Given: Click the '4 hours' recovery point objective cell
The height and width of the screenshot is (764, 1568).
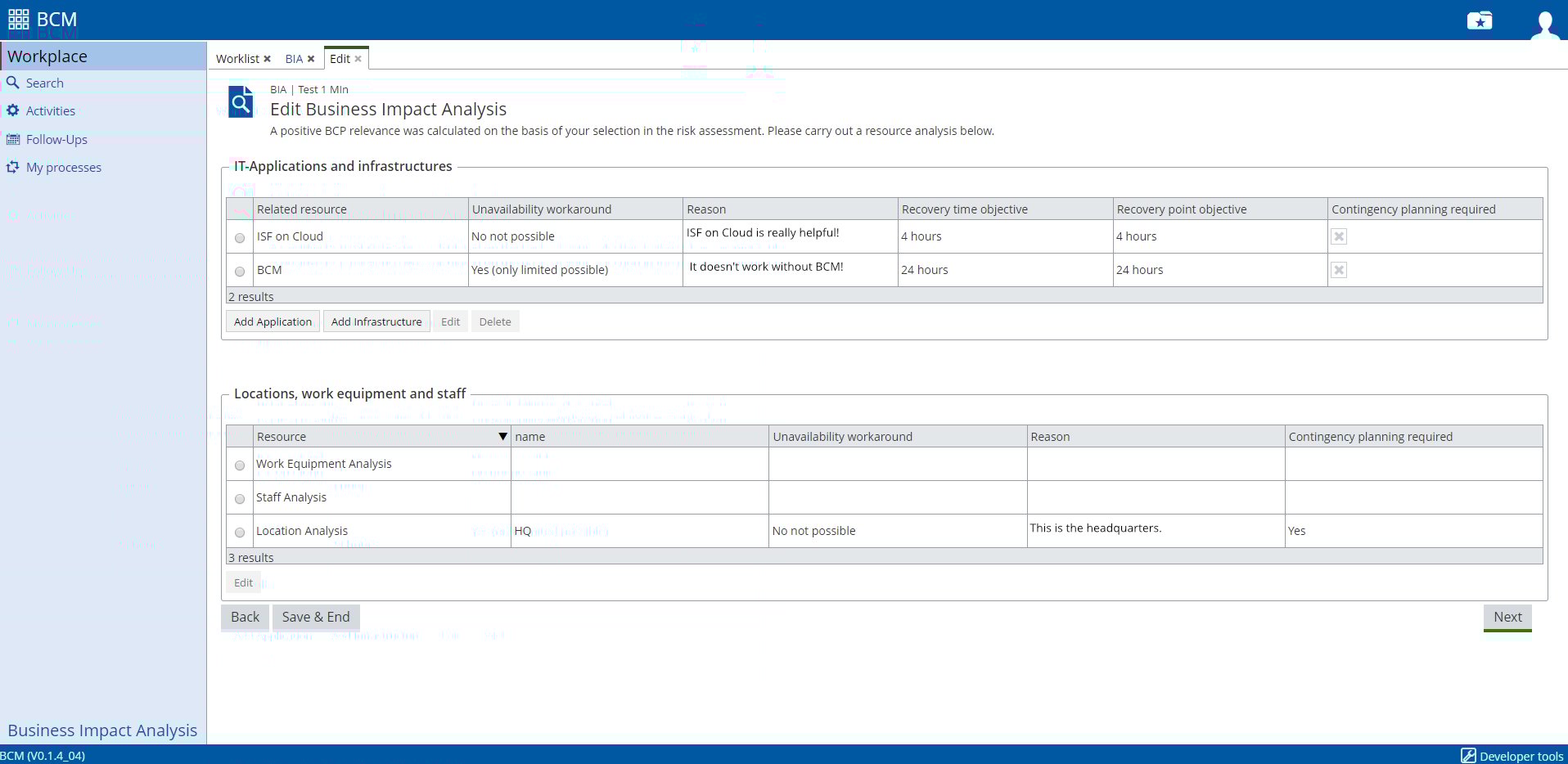Looking at the screenshot, I should pos(1220,236).
